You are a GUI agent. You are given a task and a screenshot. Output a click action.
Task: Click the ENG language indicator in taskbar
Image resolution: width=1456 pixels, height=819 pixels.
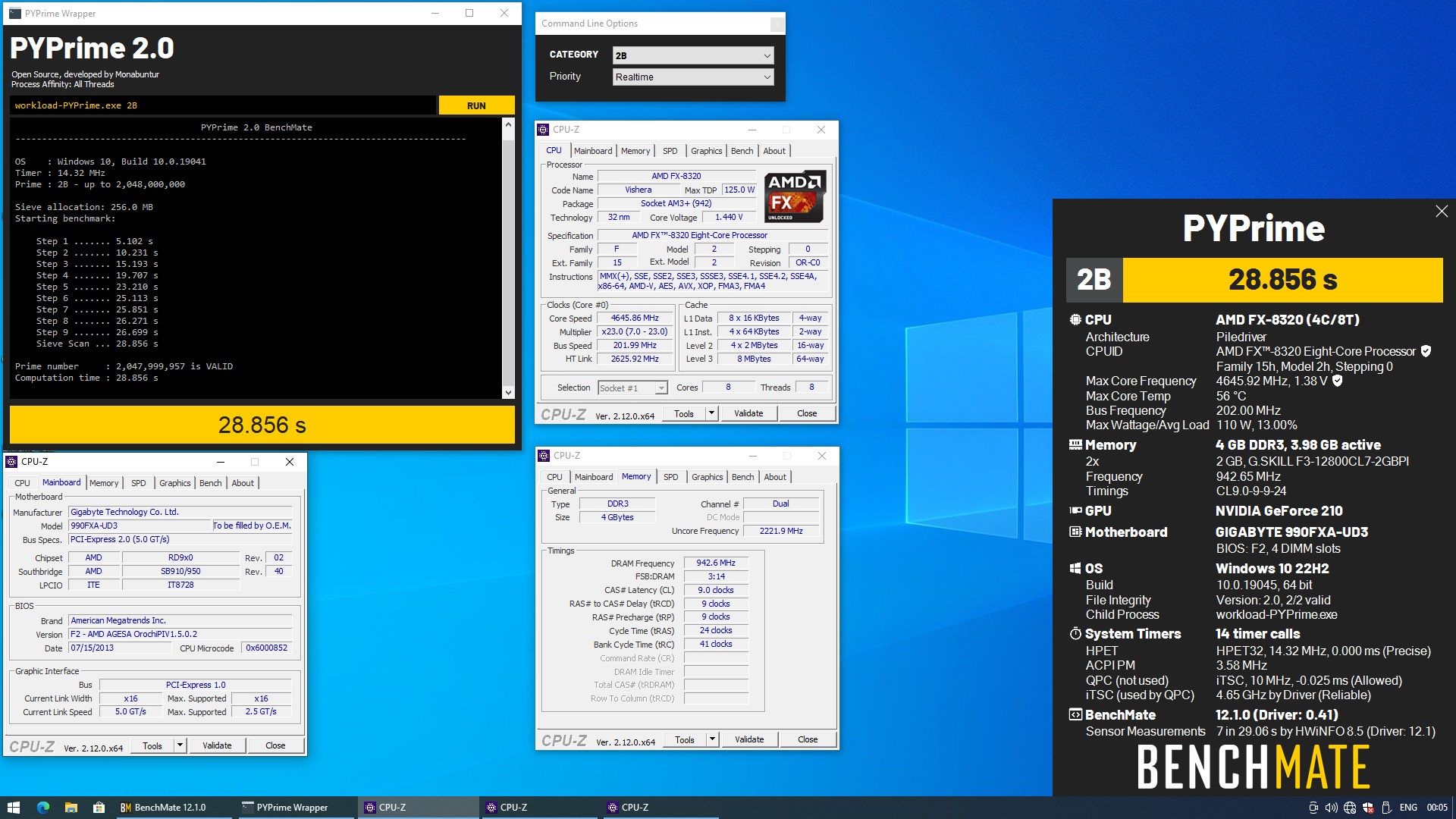pyautogui.click(x=1408, y=808)
